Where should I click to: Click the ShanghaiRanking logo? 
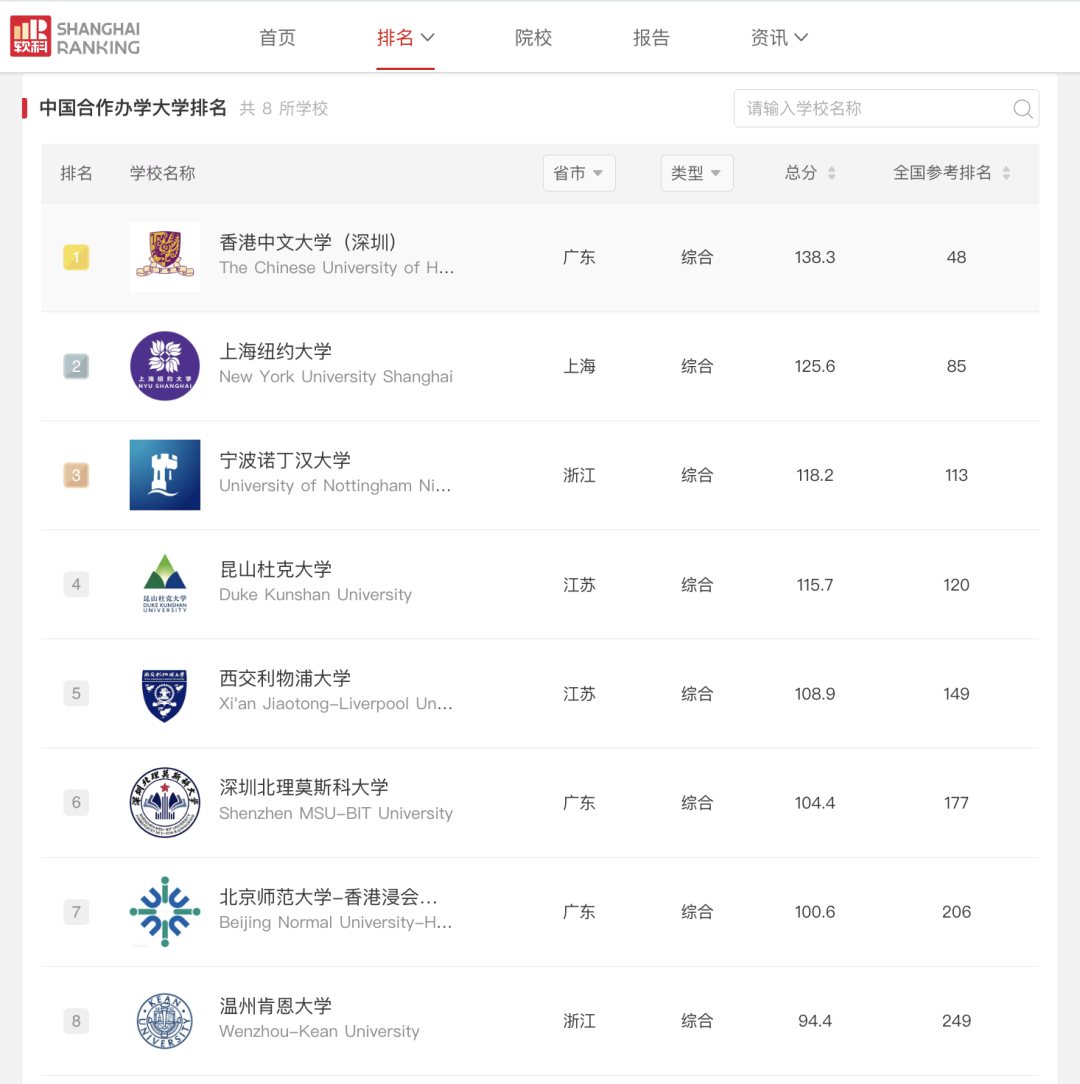pyautogui.click(x=75, y=38)
